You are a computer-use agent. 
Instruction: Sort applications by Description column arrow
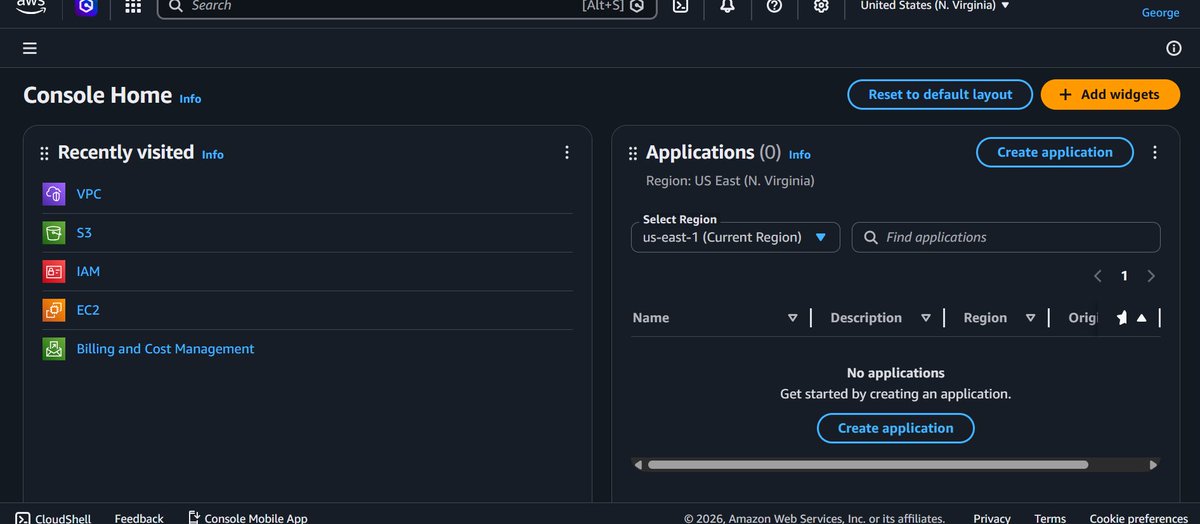[926, 318]
